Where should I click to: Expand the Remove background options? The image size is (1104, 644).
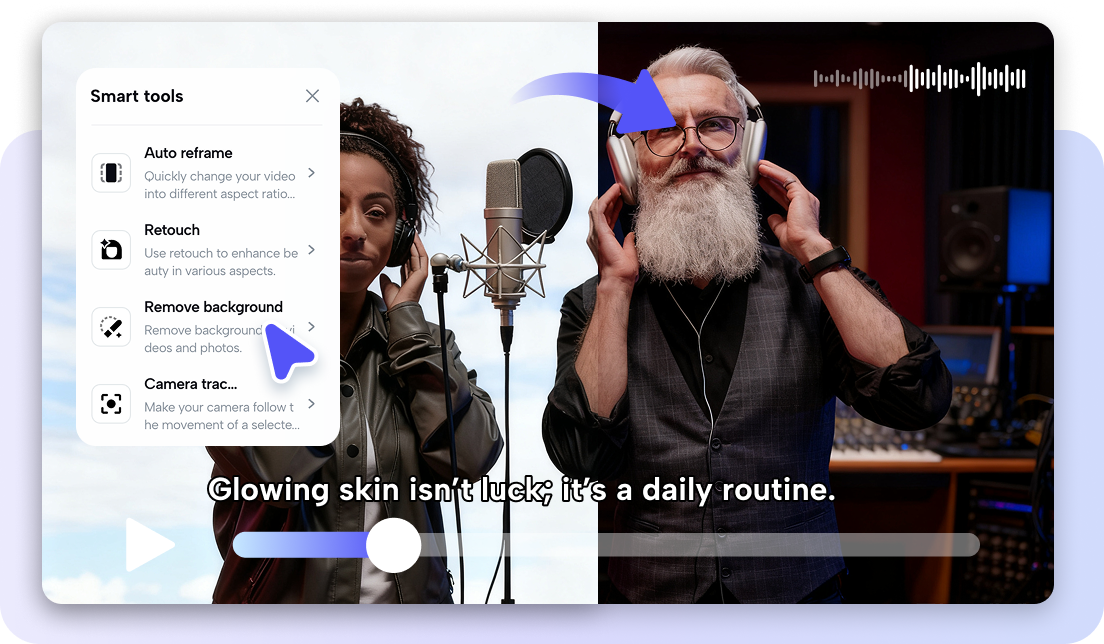point(311,326)
